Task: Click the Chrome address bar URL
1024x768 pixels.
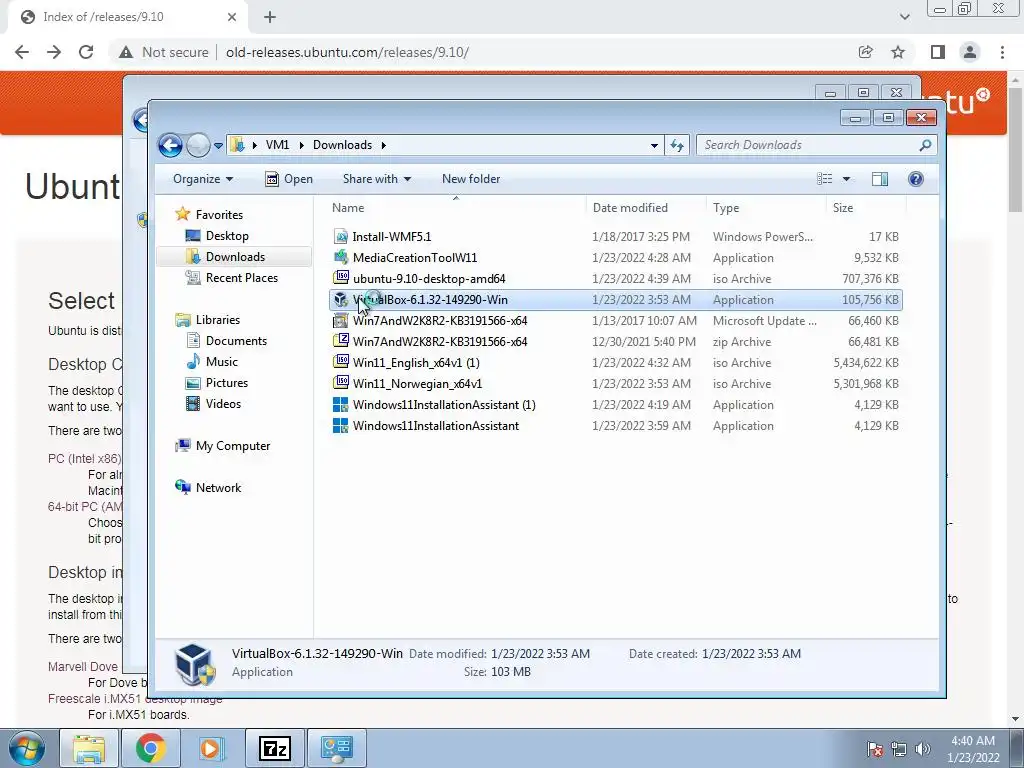Action: [347, 52]
